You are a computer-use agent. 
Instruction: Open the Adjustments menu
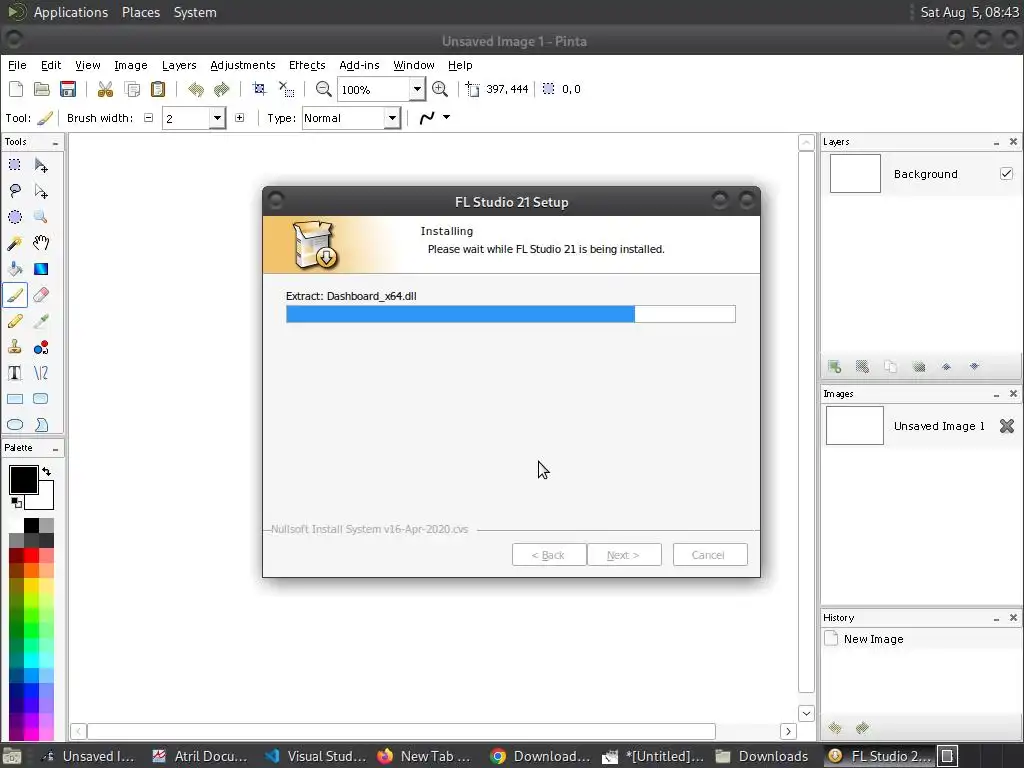click(x=242, y=65)
